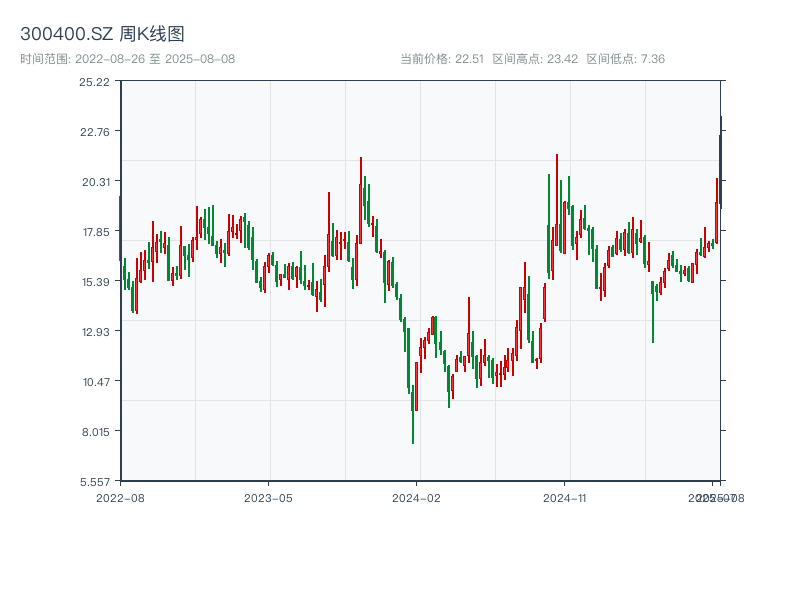Click the 17.85 y-axis price label

tap(95, 231)
